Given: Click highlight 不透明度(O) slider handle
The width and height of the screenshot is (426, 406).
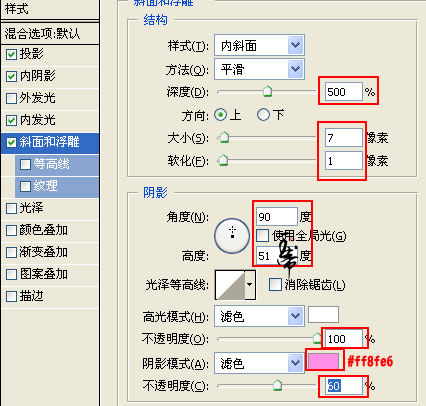Looking at the screenshot, I should 317,338.
